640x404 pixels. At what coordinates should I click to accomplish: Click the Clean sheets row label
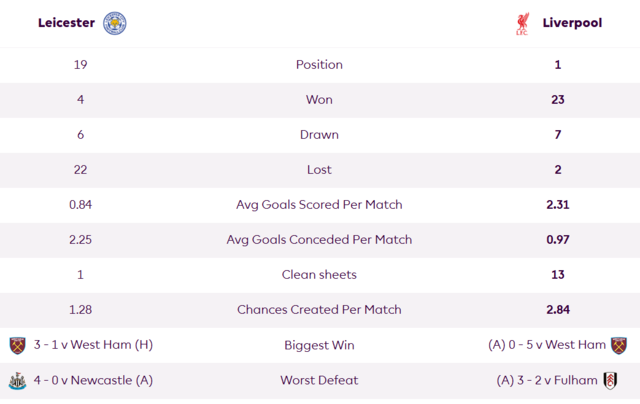319,275
